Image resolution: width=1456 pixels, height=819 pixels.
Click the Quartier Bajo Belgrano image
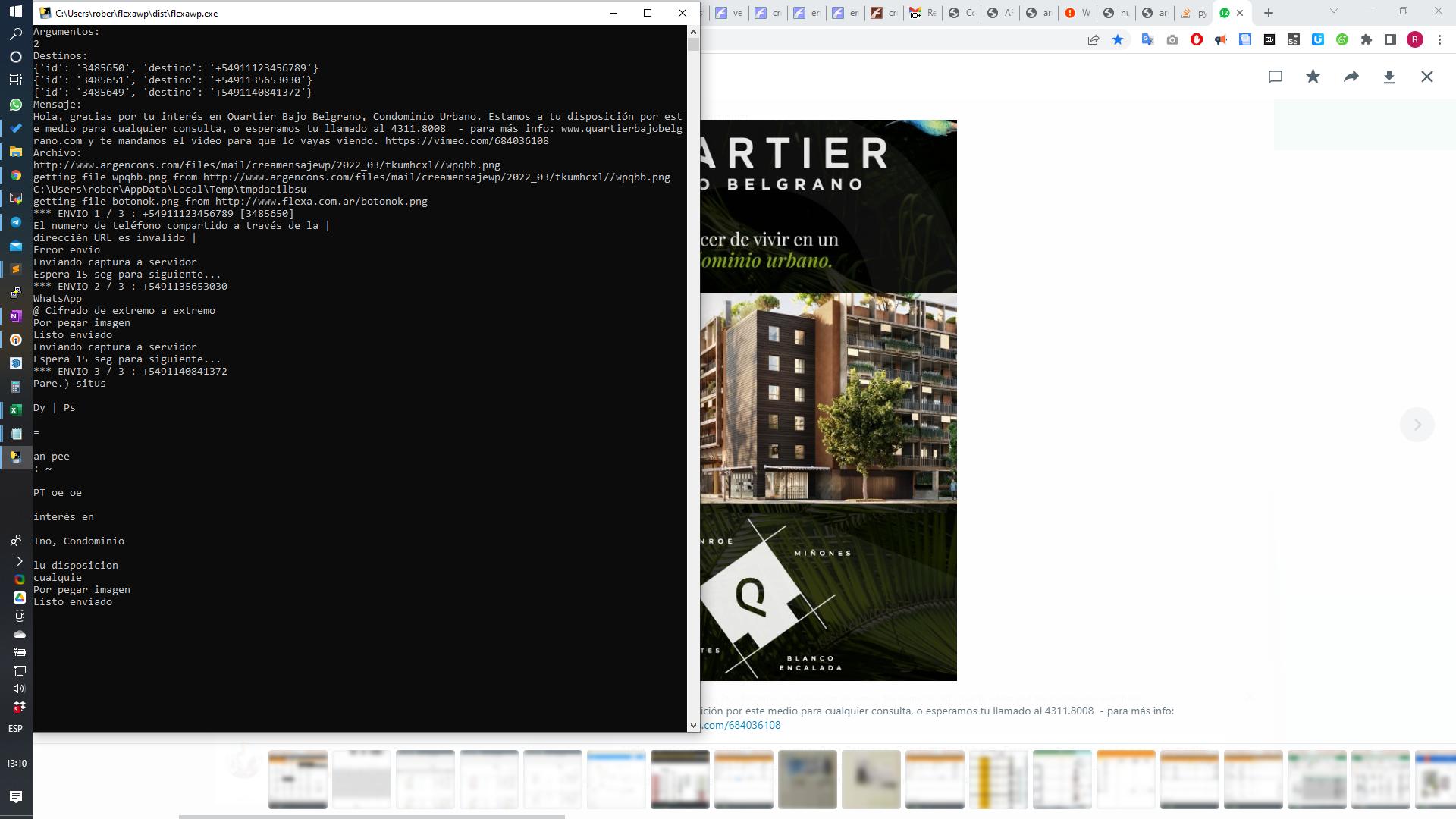(828, 400)
